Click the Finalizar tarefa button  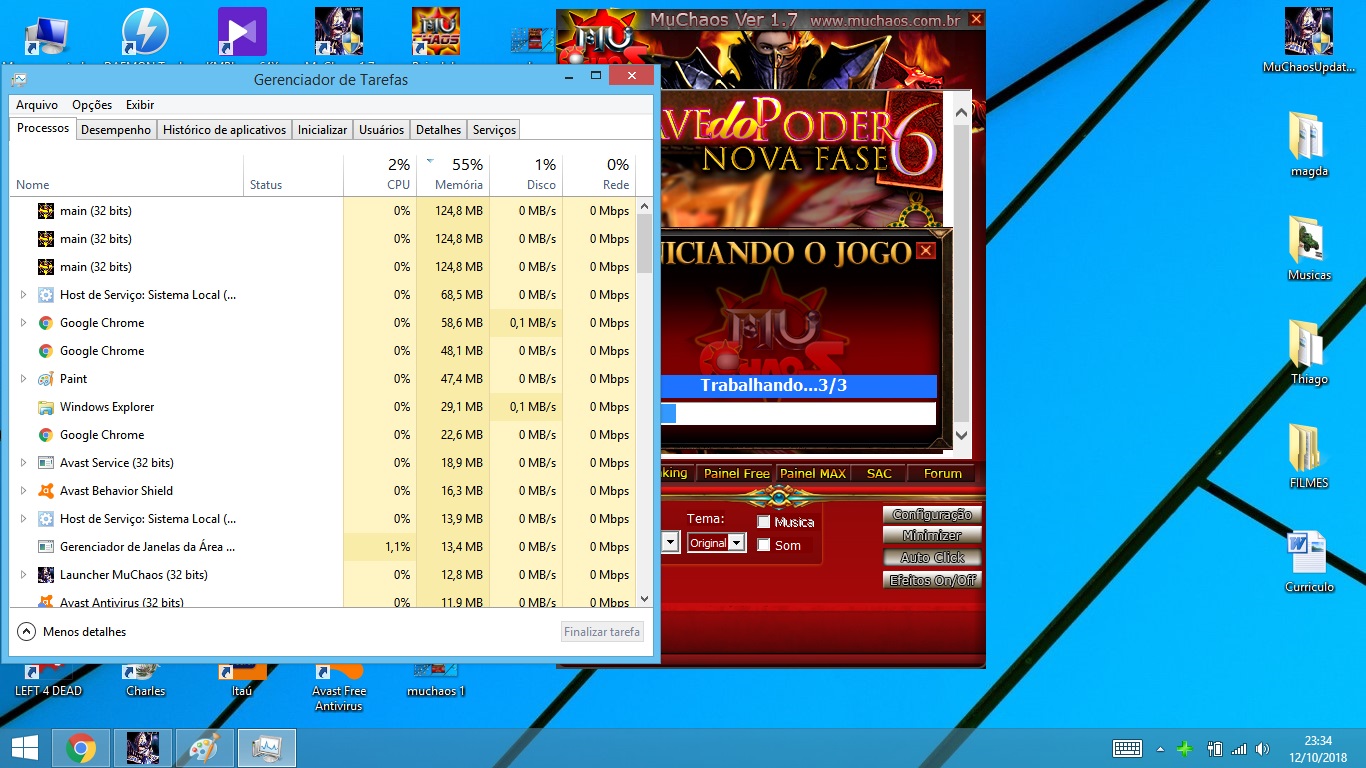tap(602, 632)
